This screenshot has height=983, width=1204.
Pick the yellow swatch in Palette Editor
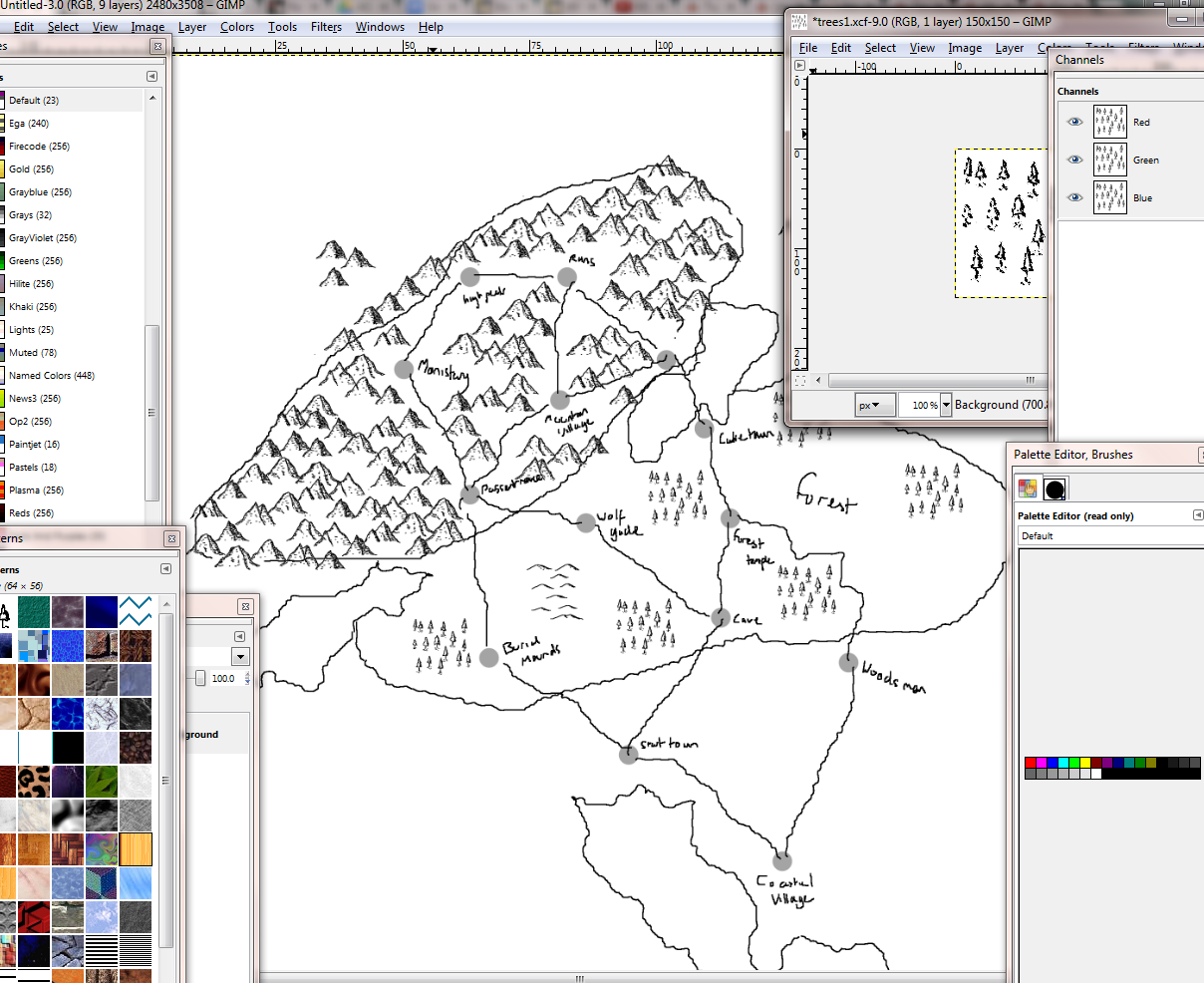[x=1085, y=763]
